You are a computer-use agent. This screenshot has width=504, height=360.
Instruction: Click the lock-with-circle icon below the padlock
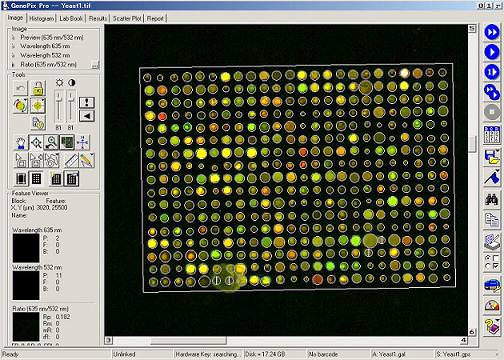point(38,123)
